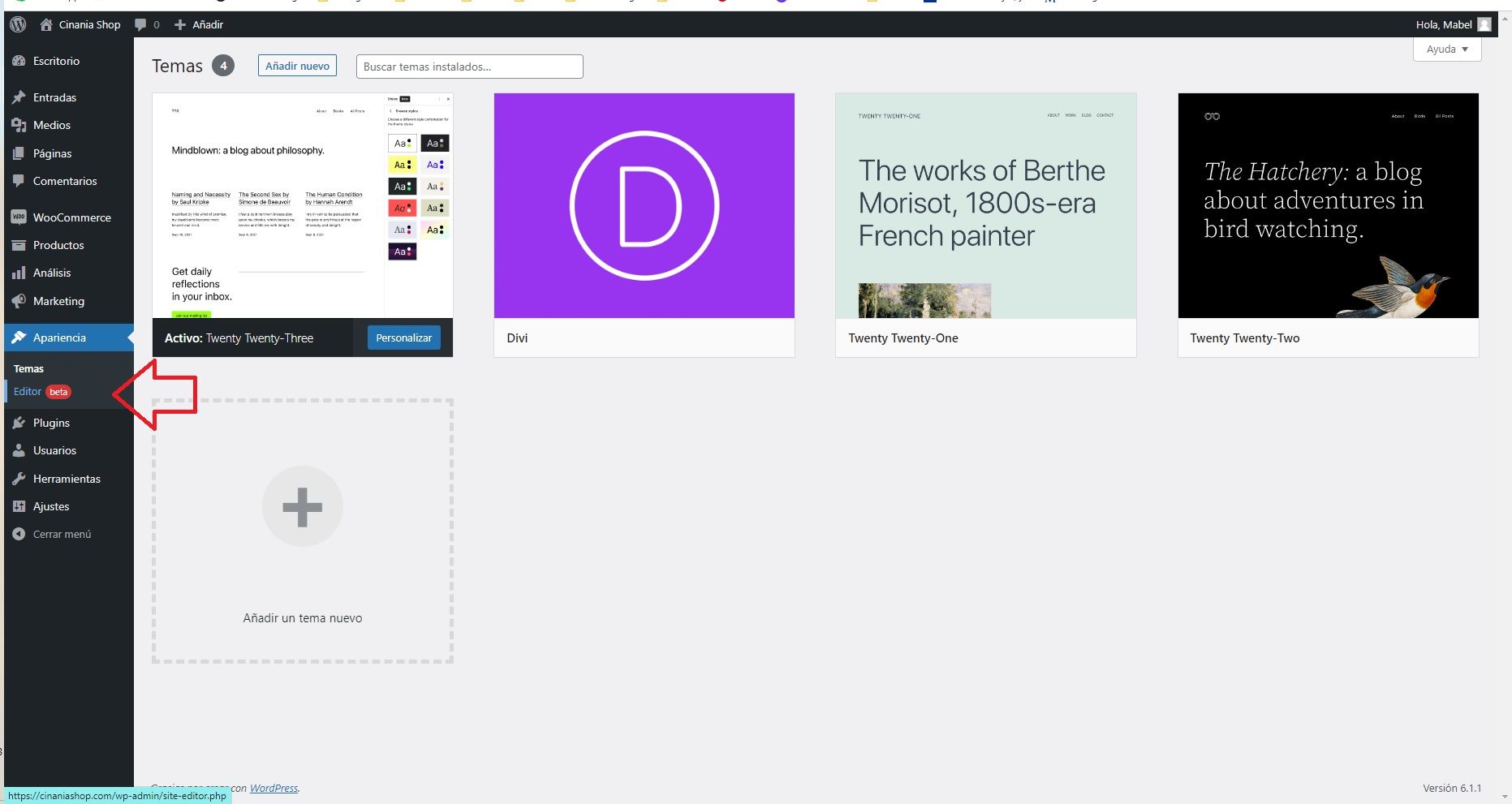Open the Hola, Mabel account menu
This screenshot has height=804, width=1512.
tap(1453, 24)
